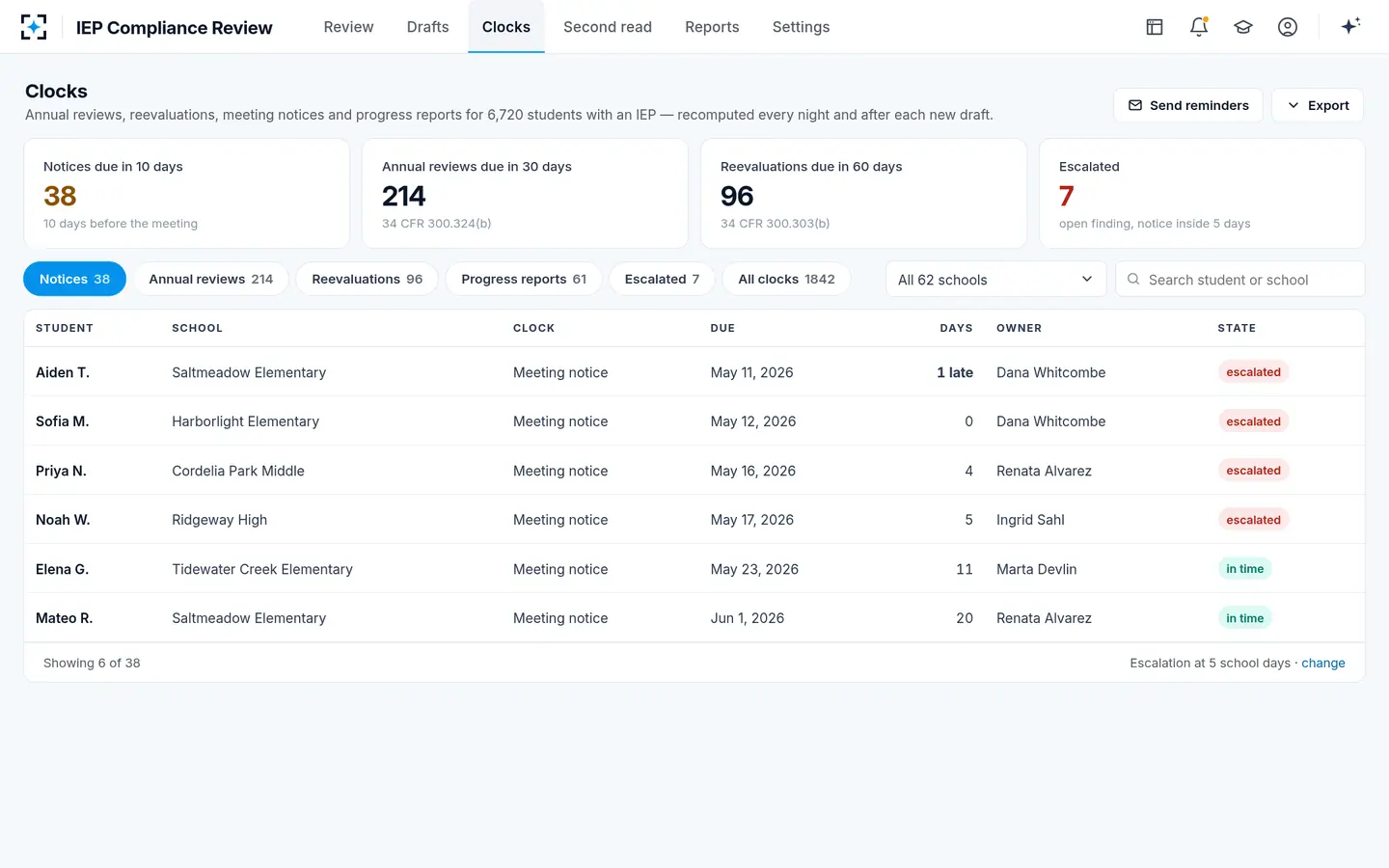This screenshot has height=868, width=1389.
Task: Filter by Escalated 7 chip
Action: [x=662, y=279]
